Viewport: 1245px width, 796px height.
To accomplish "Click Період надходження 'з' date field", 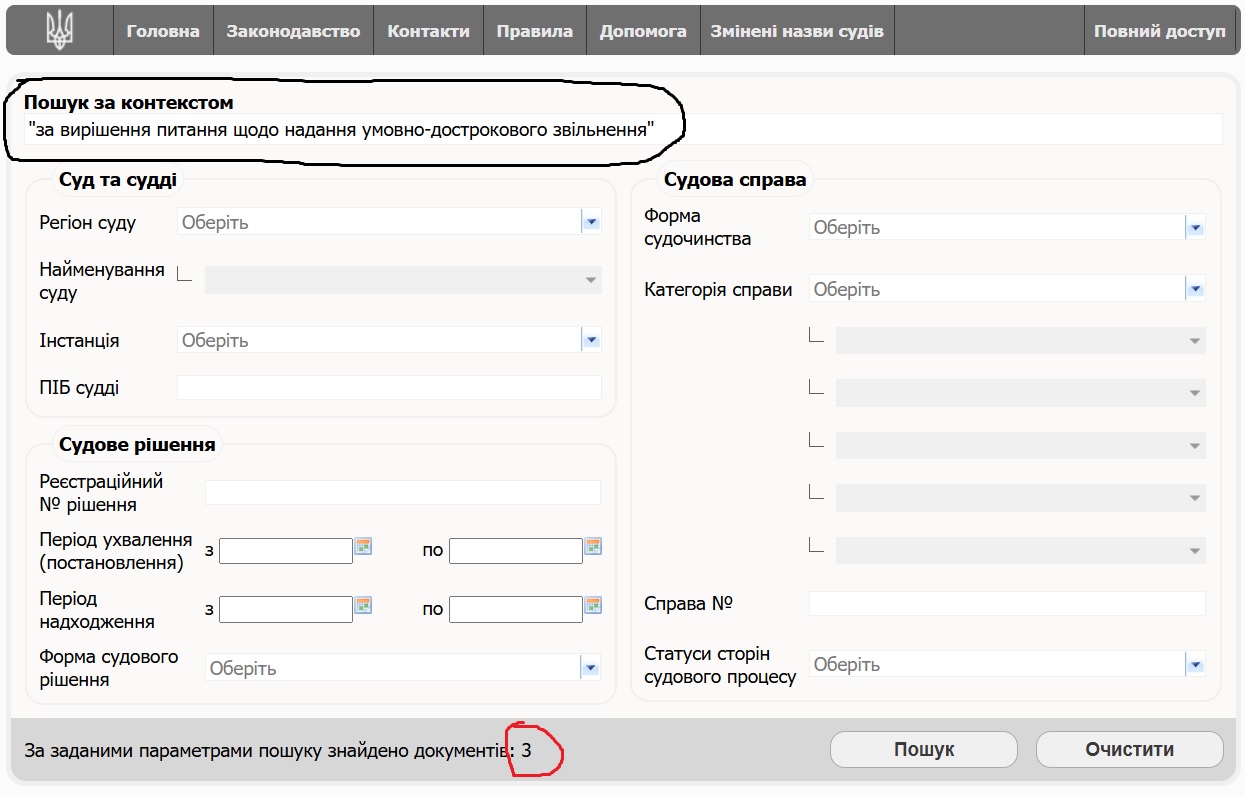I will click(286, 609).
